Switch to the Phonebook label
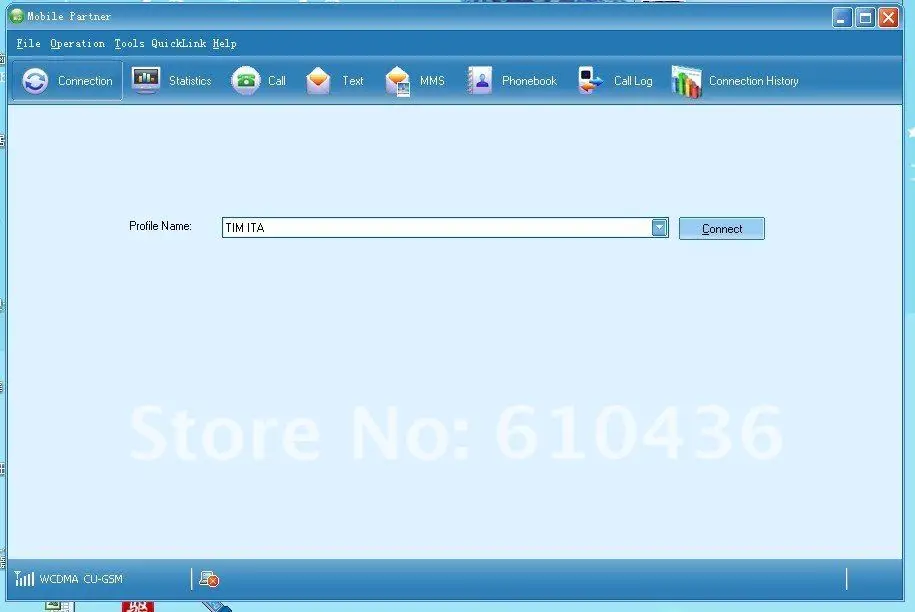 (x=529, y=81)
